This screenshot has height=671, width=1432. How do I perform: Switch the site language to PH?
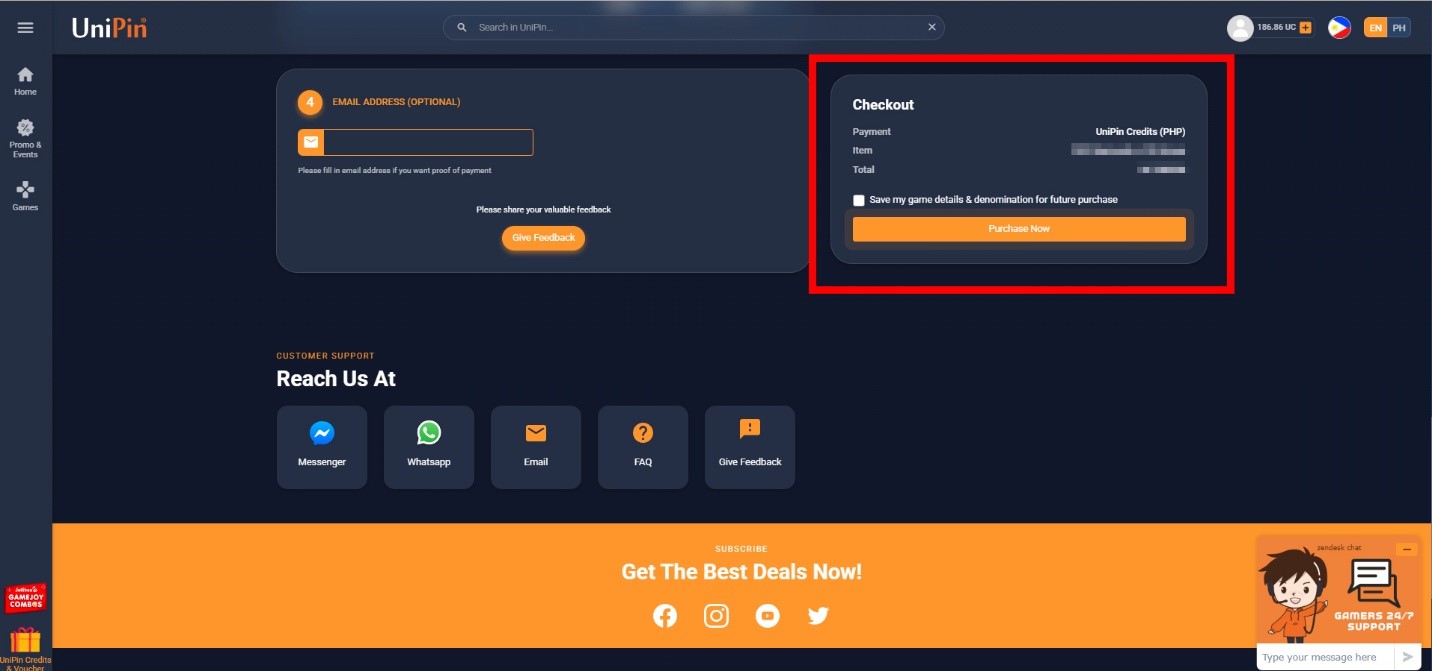[1398, 27]
